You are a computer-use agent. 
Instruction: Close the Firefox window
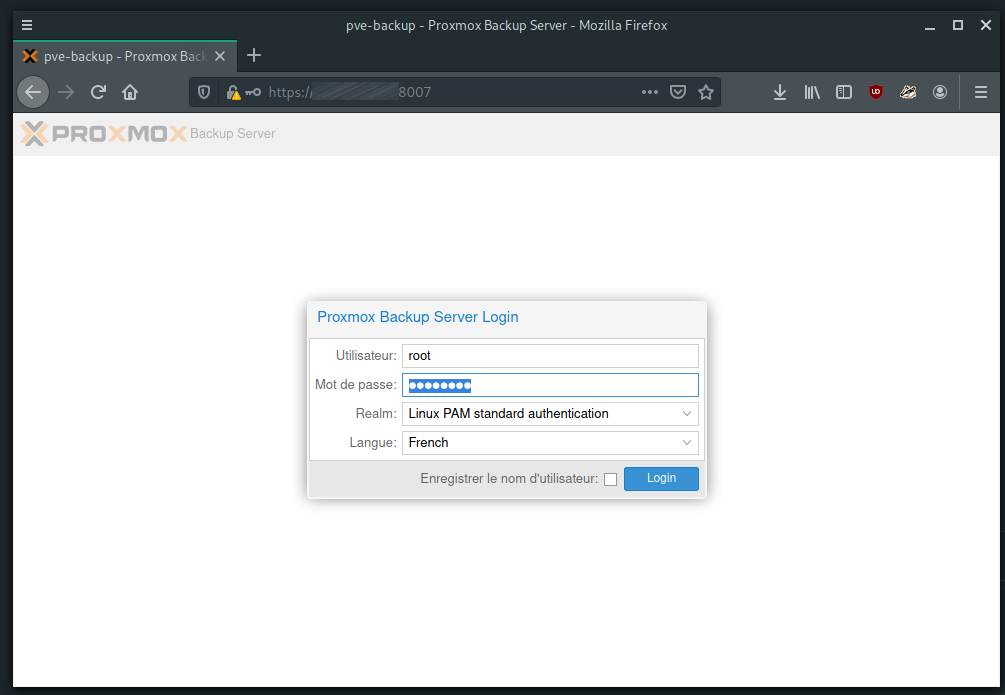coord(986,26)
